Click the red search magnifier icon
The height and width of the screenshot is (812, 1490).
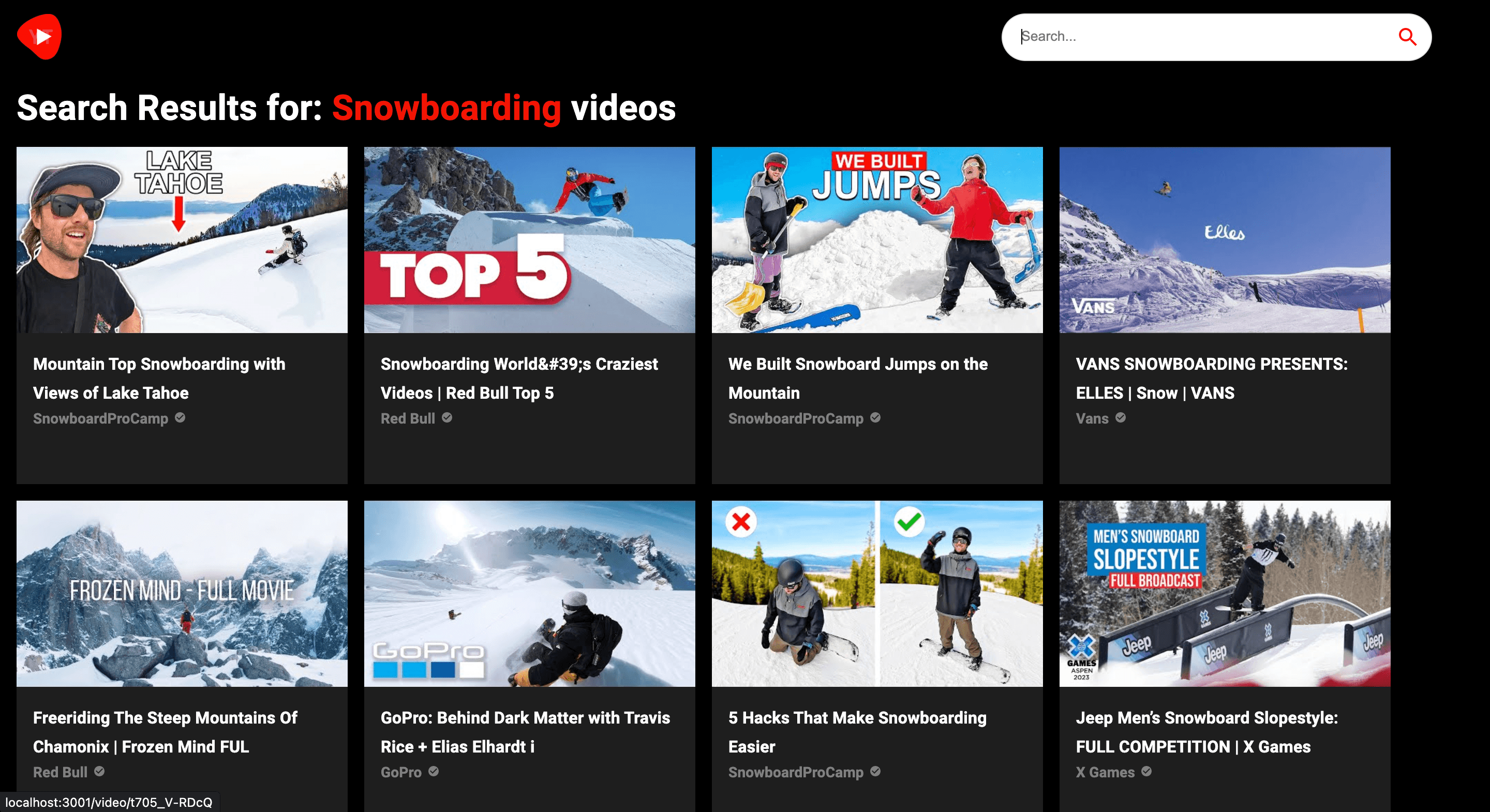point(1407,37)
